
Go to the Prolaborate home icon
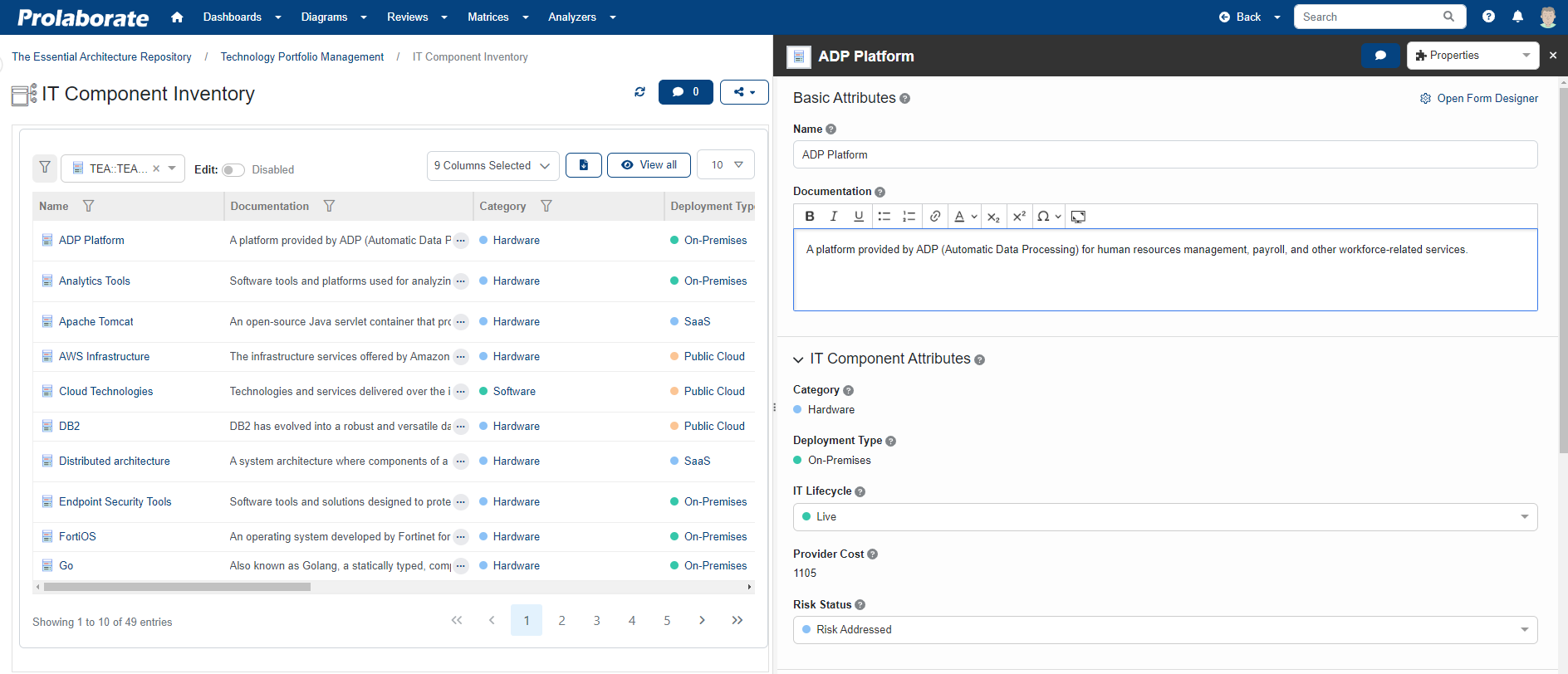[x=177, y=17]
